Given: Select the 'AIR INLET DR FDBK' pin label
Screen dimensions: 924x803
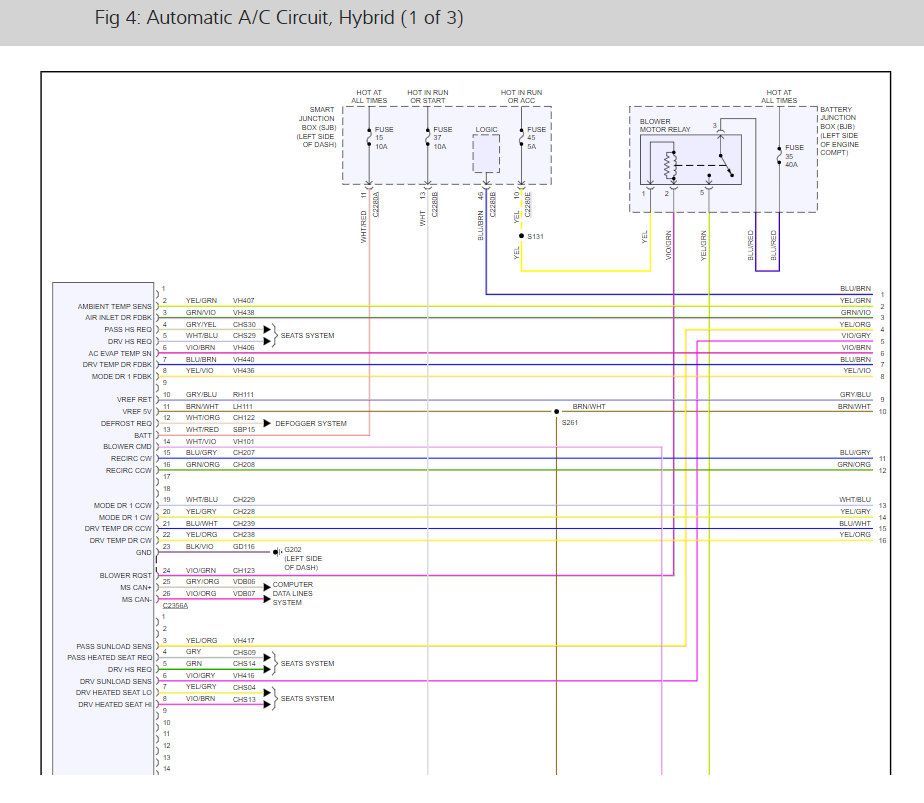Looking at the screenshot, I should click(118, 318).
